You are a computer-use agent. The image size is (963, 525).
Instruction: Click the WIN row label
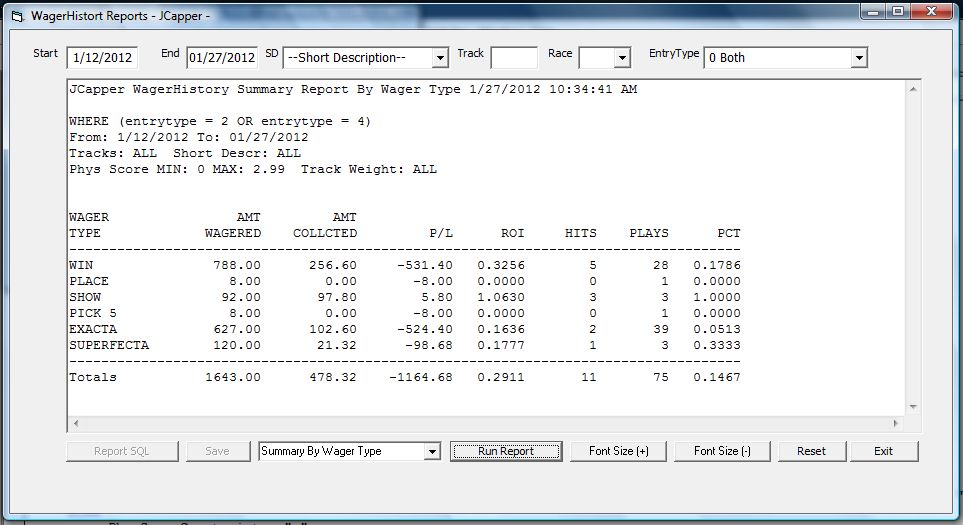pyautogui.click(x=81, y=265)
